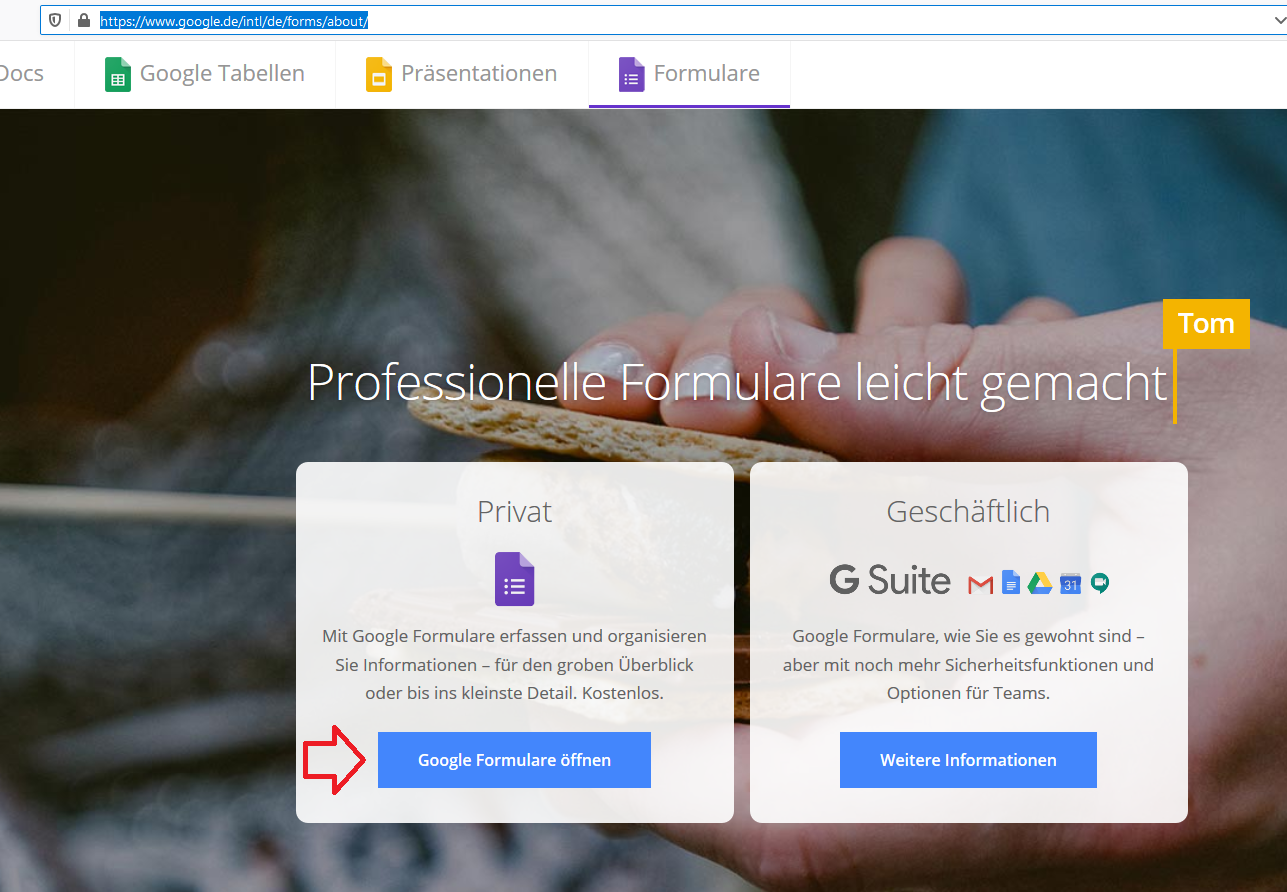This screenshot has width=1287, height=892.
Task: Click the Weitere Informationen button
Action: 968,760
